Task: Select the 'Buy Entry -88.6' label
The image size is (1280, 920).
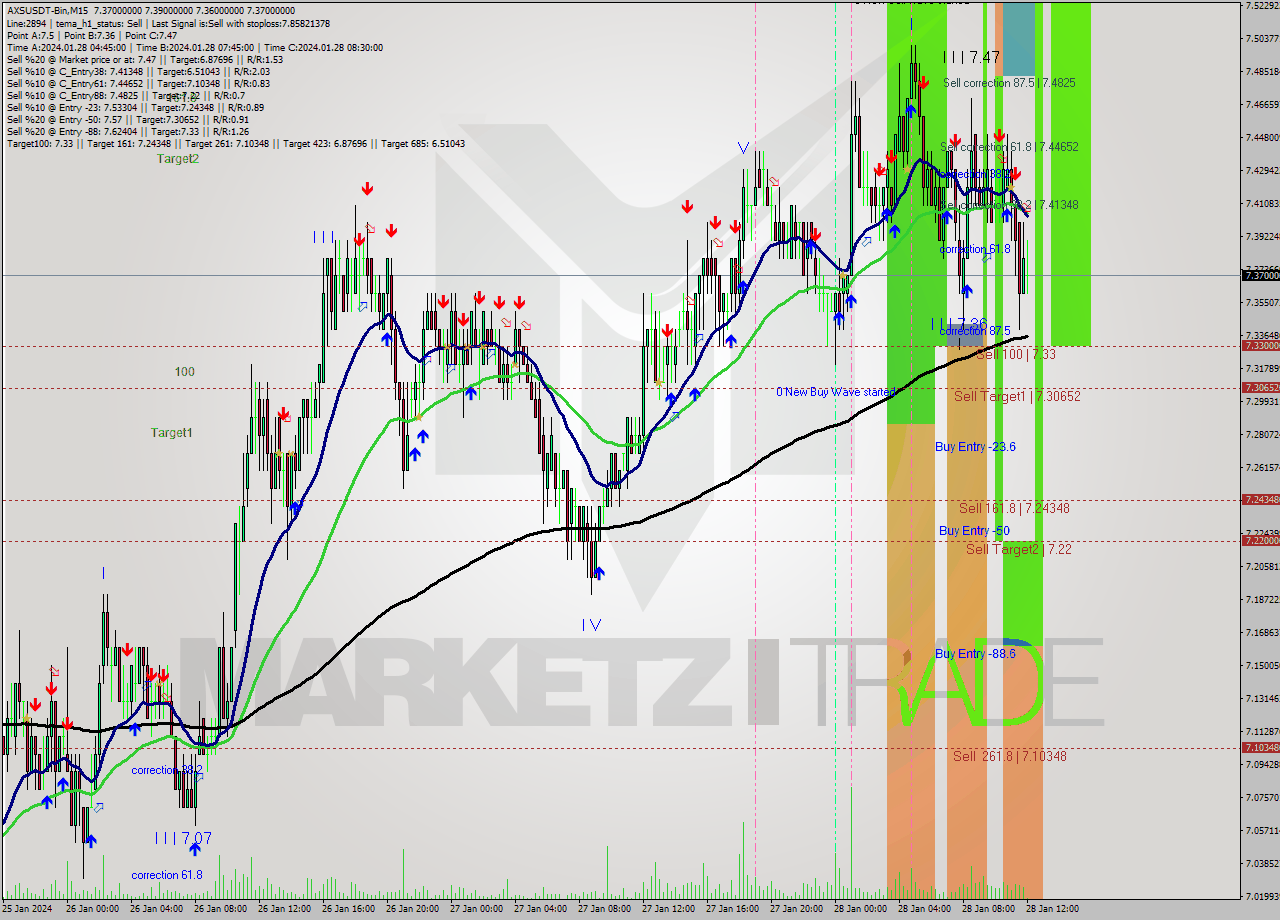Action: pos(975,653)
